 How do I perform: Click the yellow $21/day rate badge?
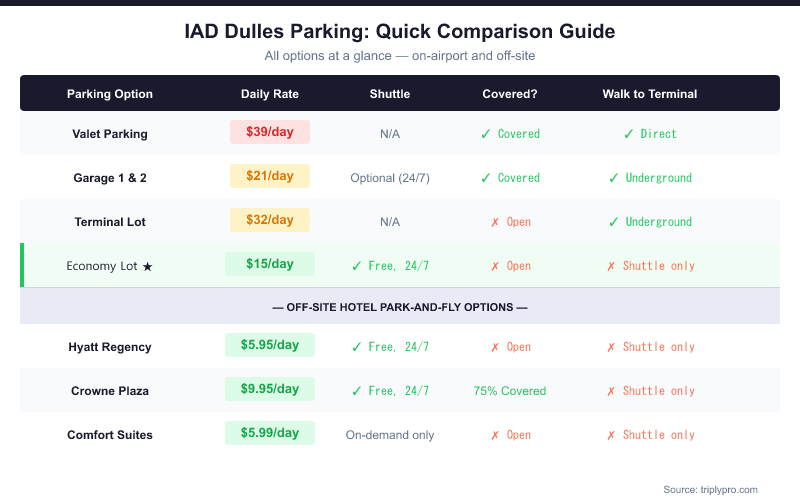pyautogui.click(x=270, y=176)
